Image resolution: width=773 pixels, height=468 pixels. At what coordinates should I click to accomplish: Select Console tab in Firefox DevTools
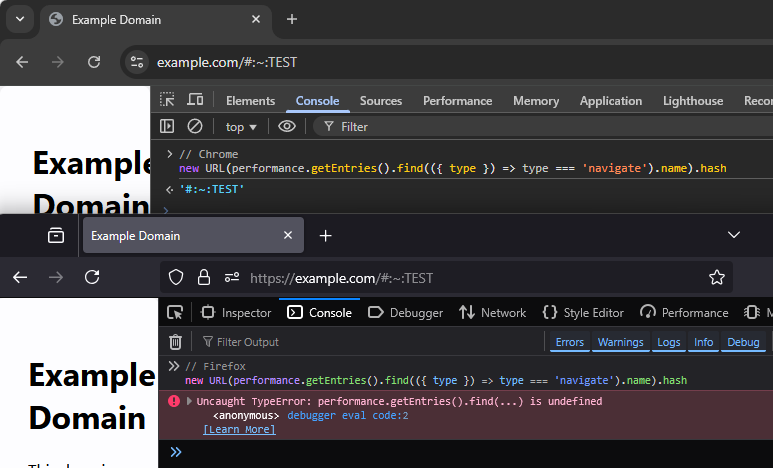[319, 313]
